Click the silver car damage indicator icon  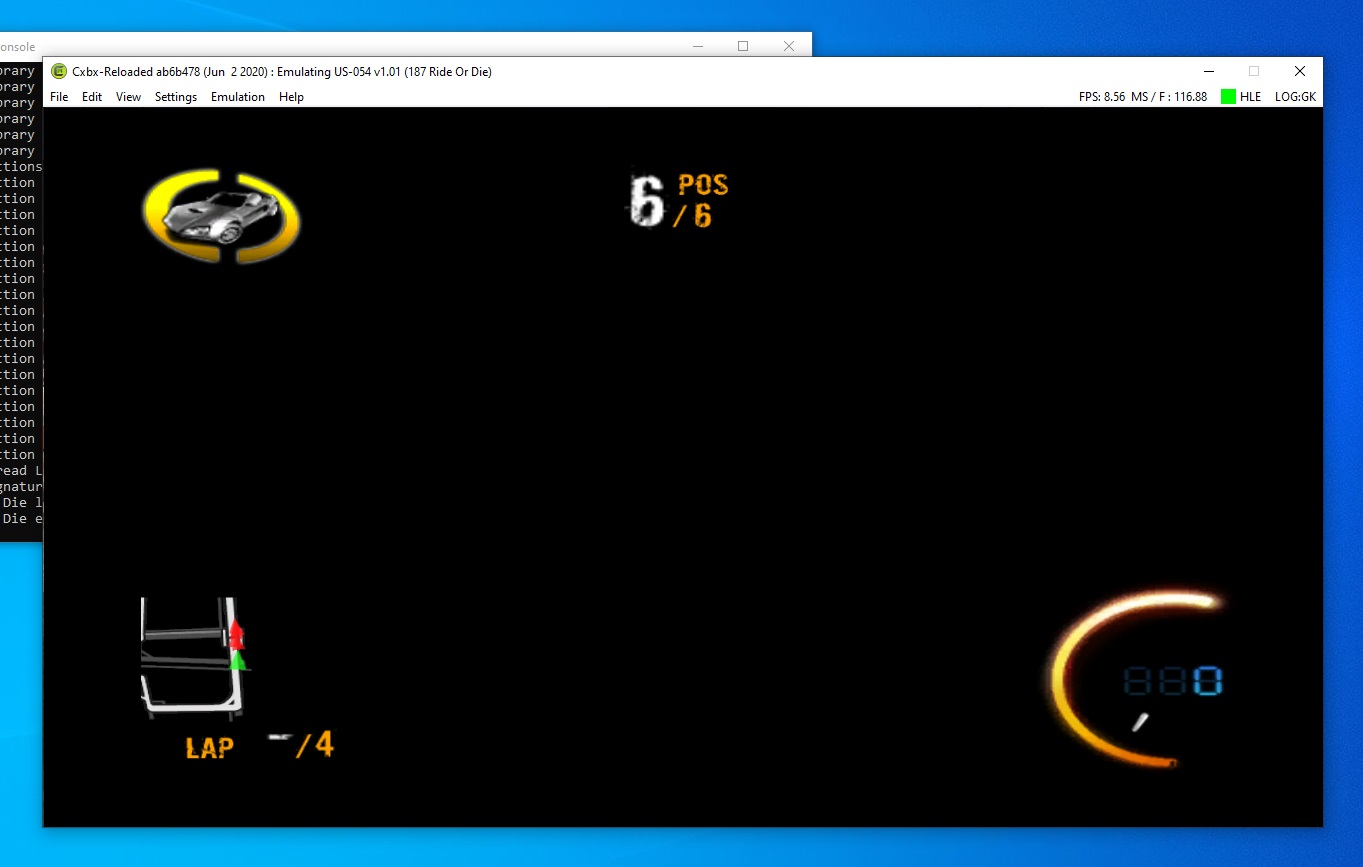(x=221, y=216)
